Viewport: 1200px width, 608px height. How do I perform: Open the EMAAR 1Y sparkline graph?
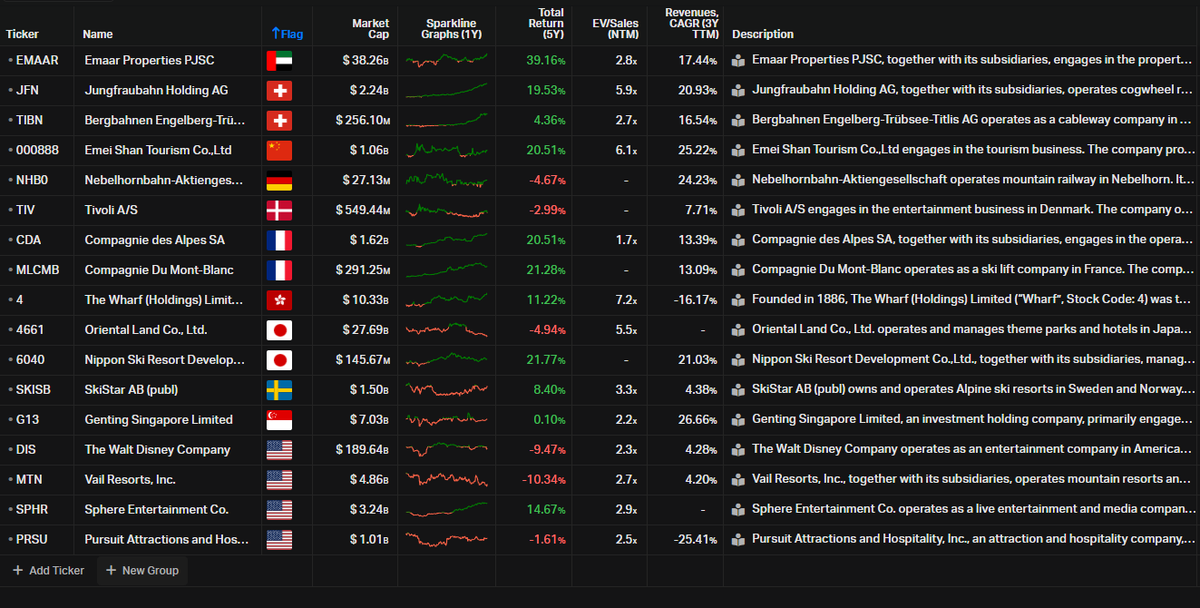[447, 60]
